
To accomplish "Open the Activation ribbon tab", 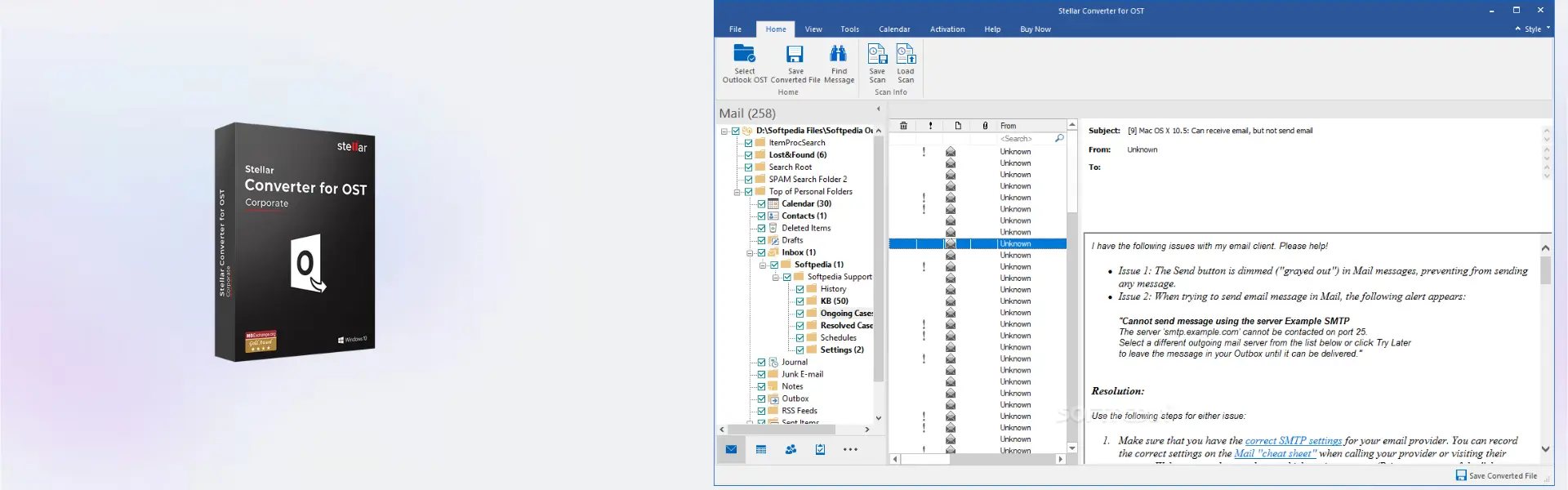I will pos(947,29).
